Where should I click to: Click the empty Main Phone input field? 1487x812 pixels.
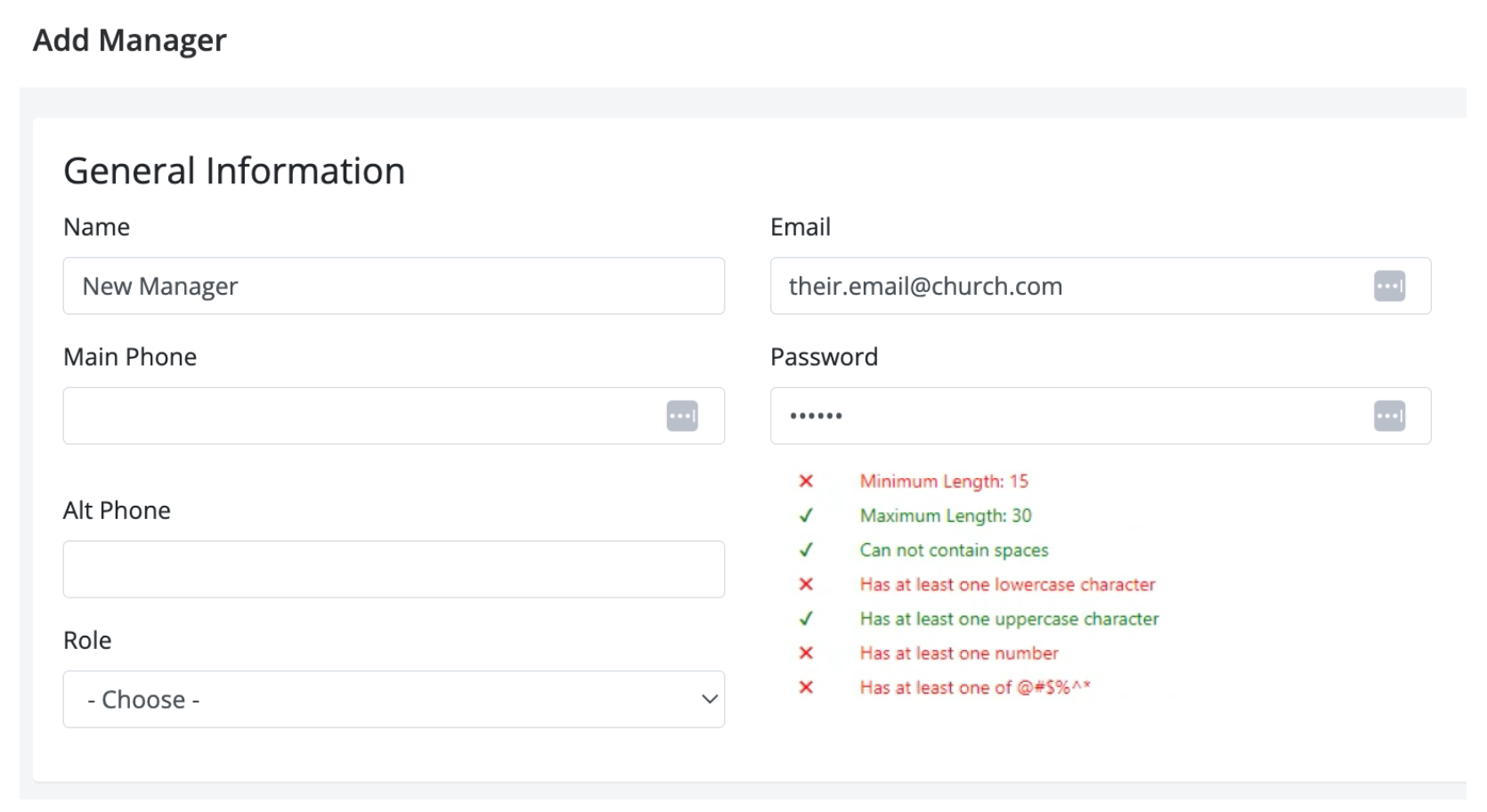(356, 416)
